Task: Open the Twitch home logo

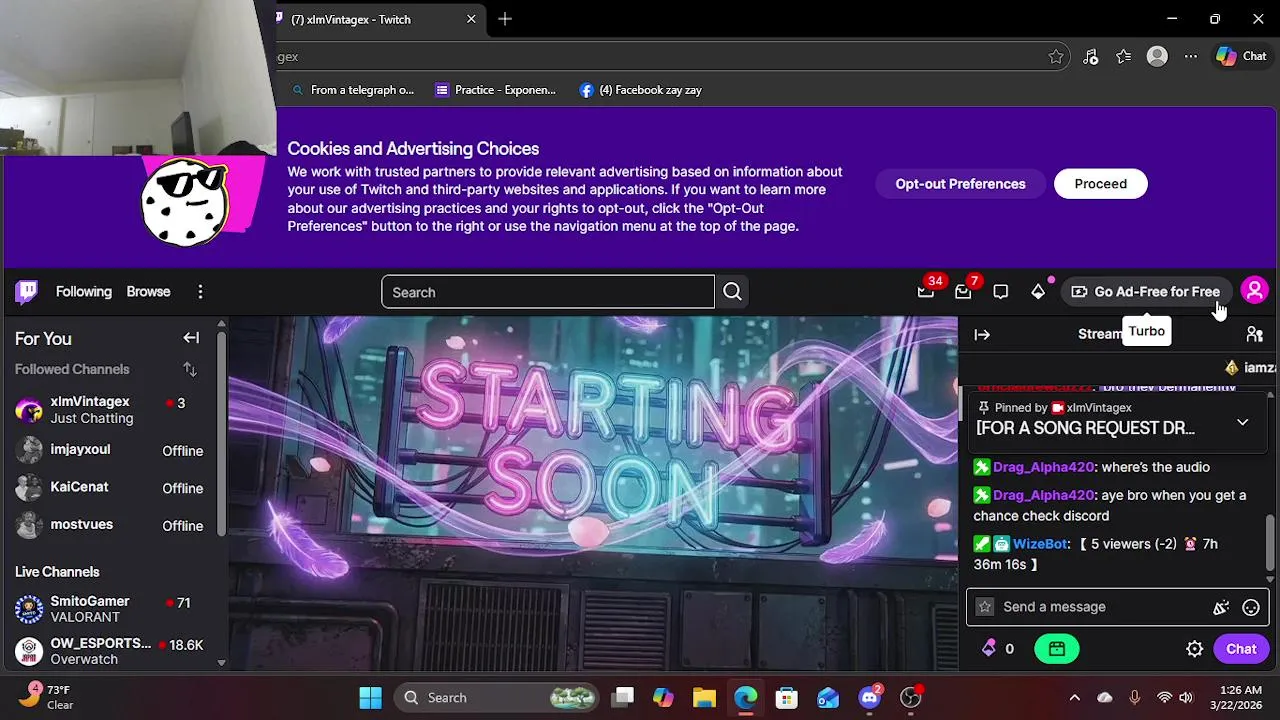Action: pyautogui.click(x=27, y=291)
